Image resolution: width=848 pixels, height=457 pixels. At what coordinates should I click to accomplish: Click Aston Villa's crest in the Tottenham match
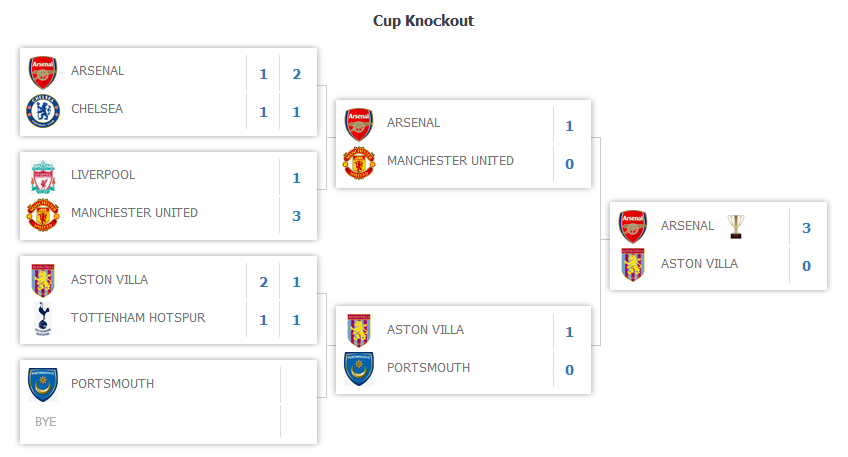click(43, 281)
